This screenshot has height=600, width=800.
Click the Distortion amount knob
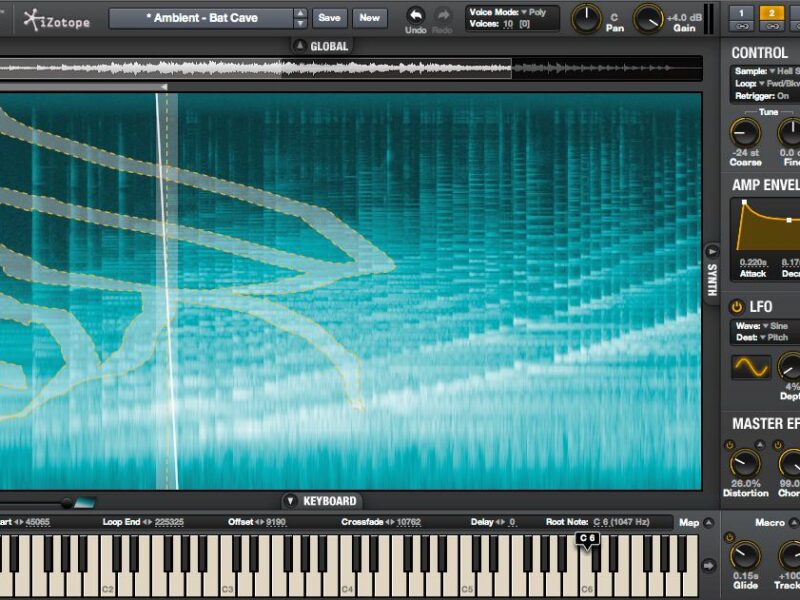tap(745, 463)
